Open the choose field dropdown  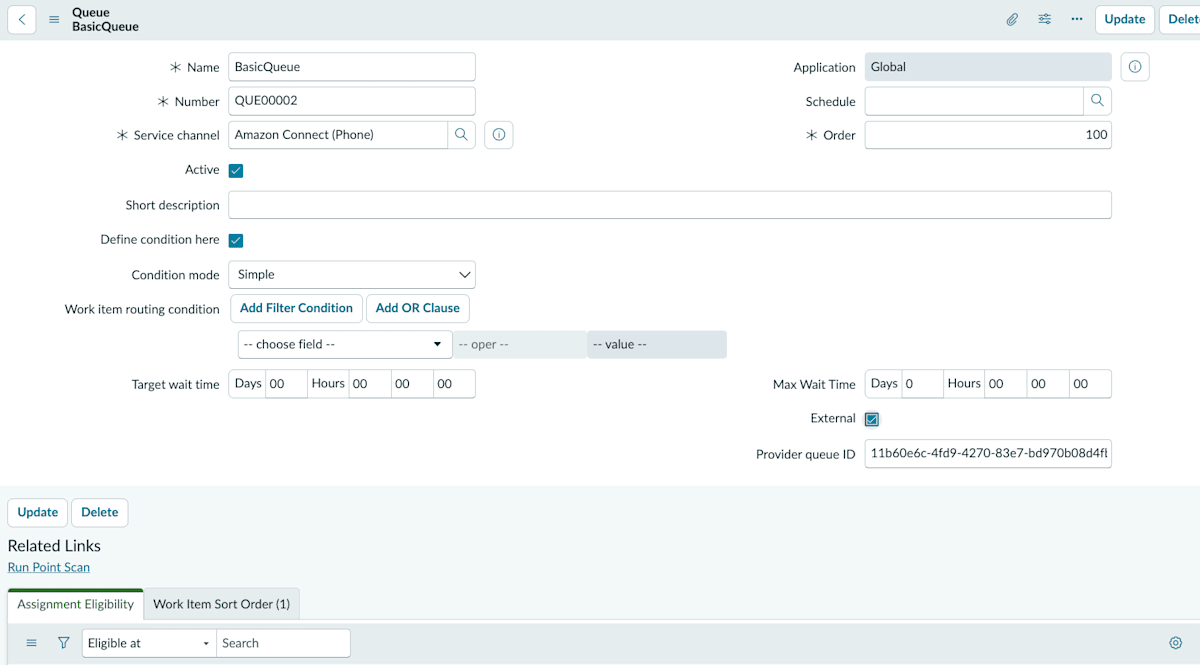[345, 344]
